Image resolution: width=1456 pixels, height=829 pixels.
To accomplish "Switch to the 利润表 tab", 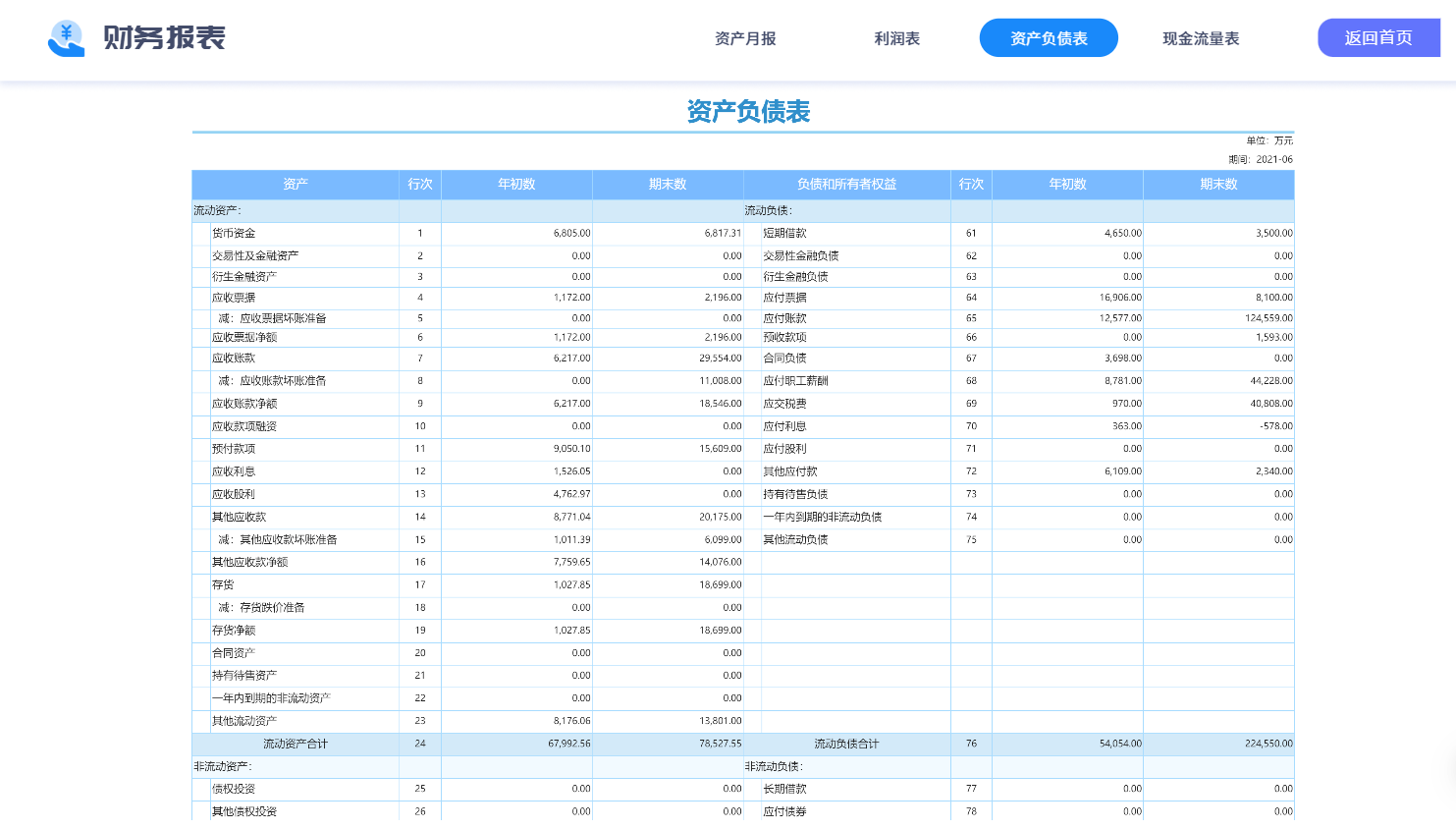I will click(896, 38).
